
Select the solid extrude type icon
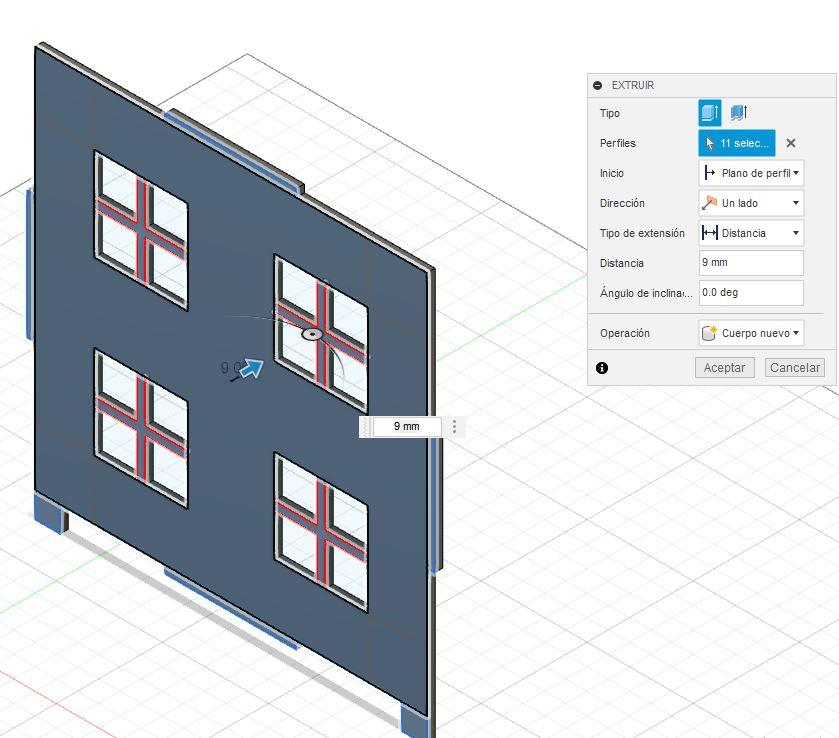pyautogui.click(x=710, y=113)
